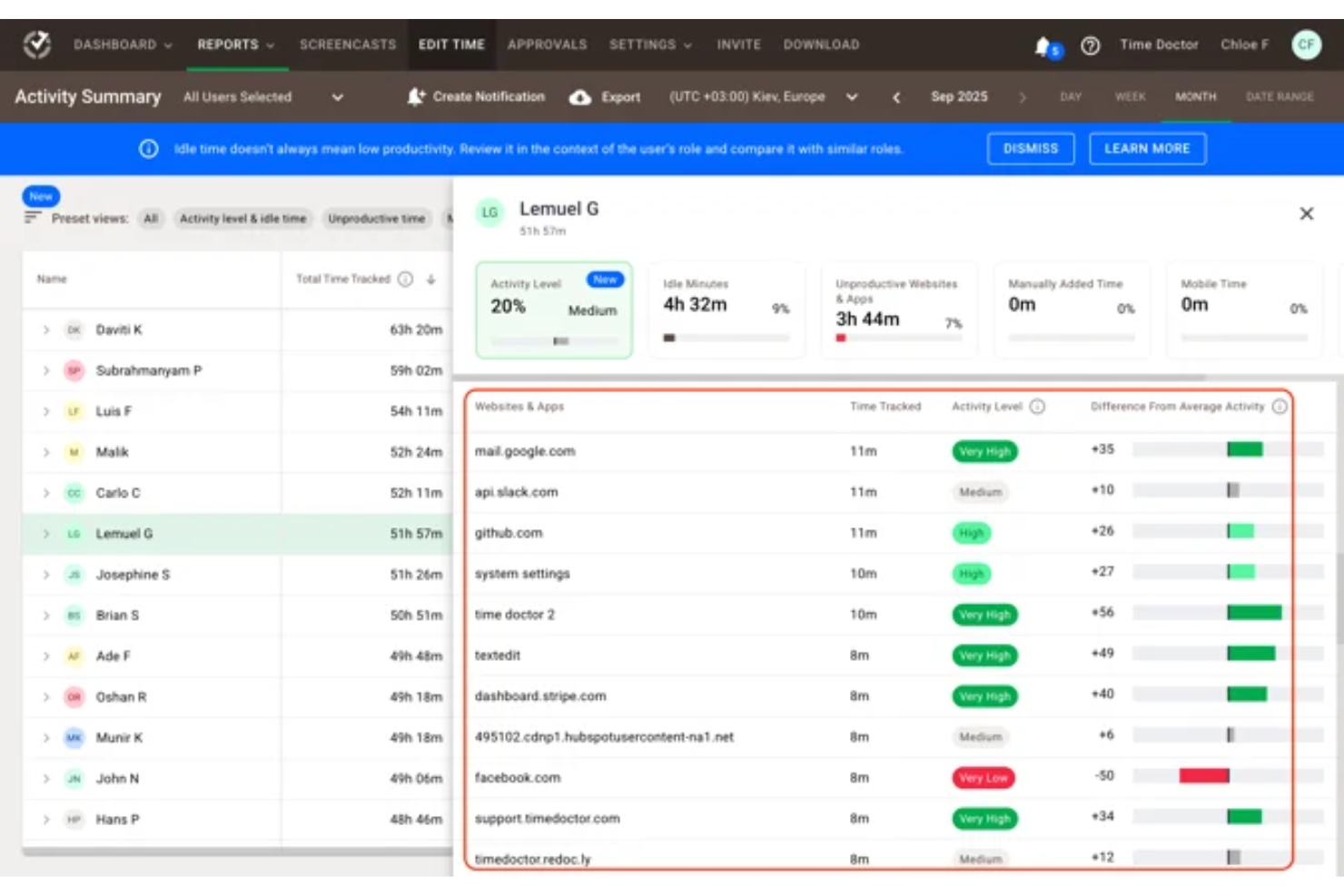Open the Kiev timezone dropdown

[x=851, y=96]
